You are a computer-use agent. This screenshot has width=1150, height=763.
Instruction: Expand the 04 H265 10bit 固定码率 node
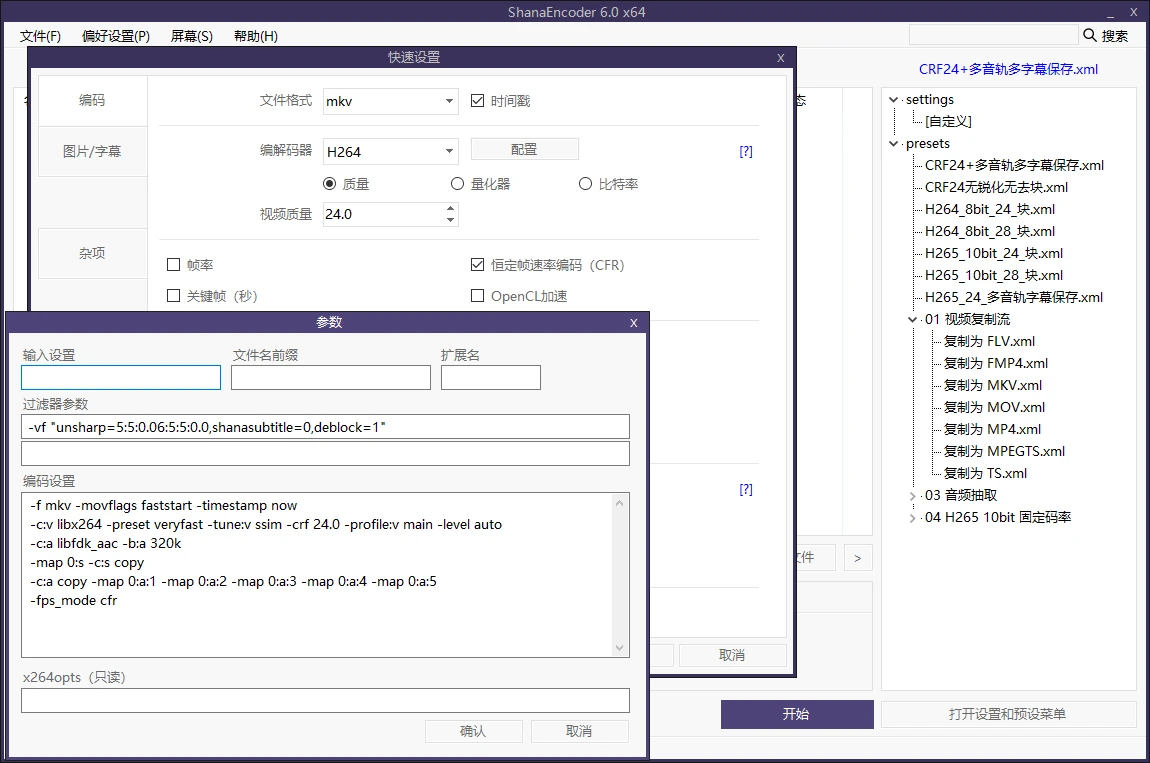pyautogui.click(x=912, y=518)
